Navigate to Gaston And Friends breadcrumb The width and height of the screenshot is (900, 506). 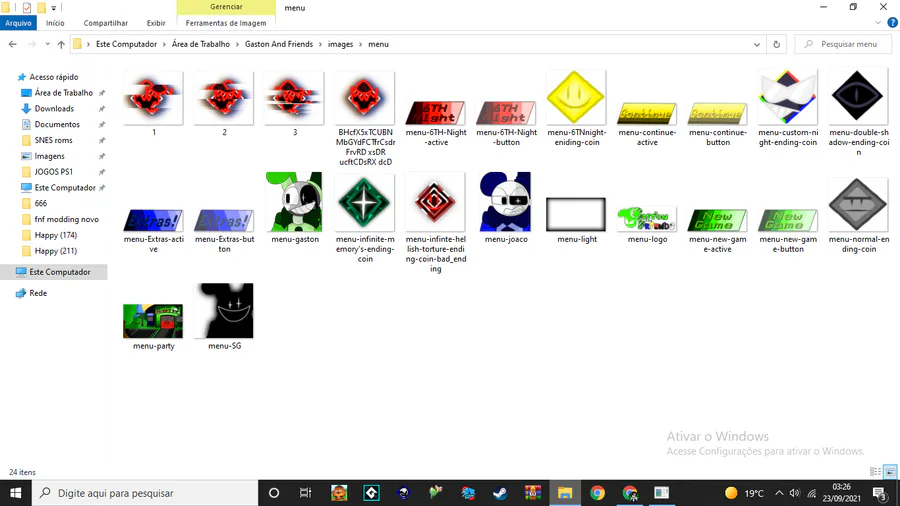pyautogui.click(x=279, y=44)
